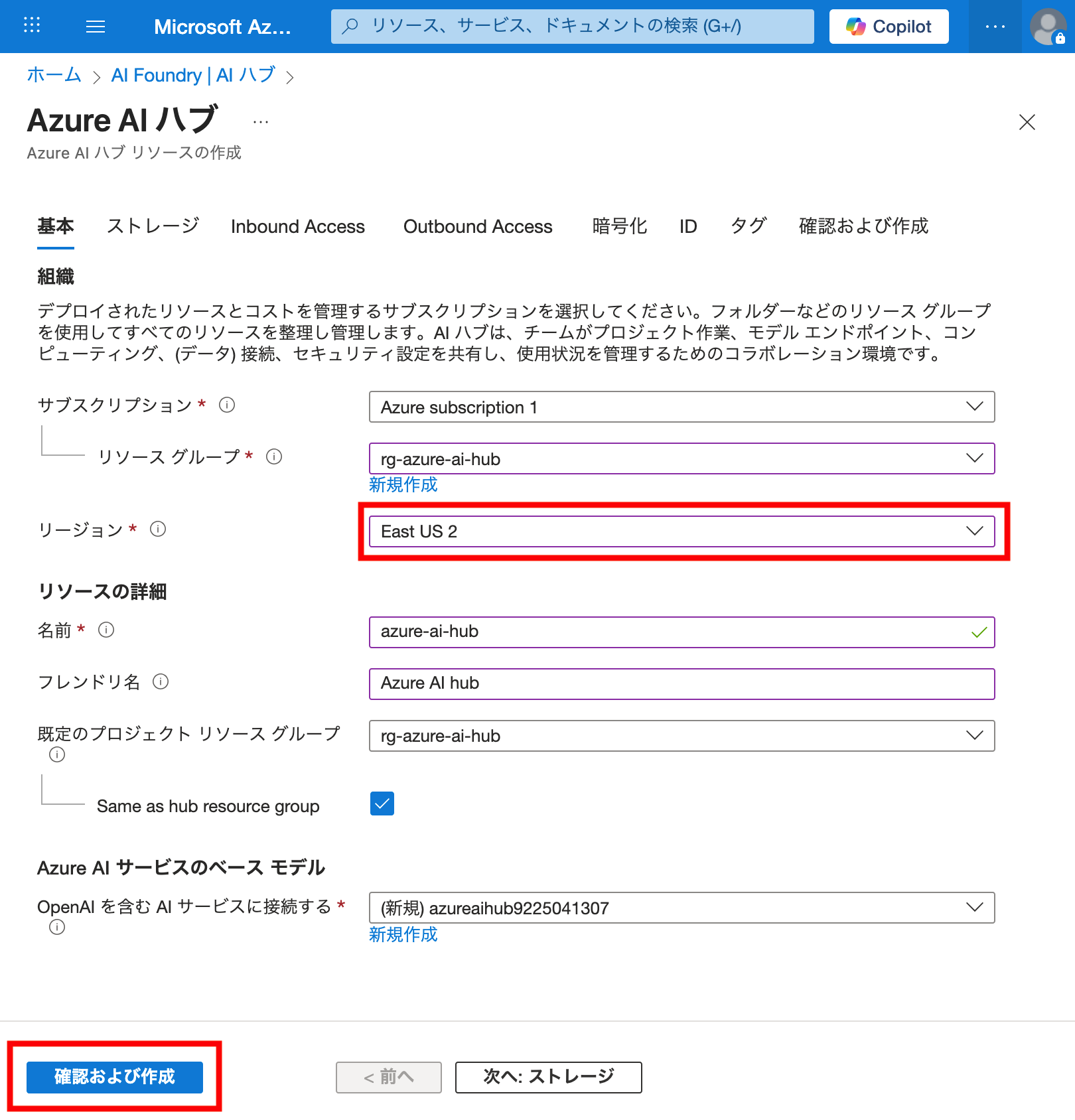Switch to the タグ tab
The image size is (1075, 1120).
[749, 226]
